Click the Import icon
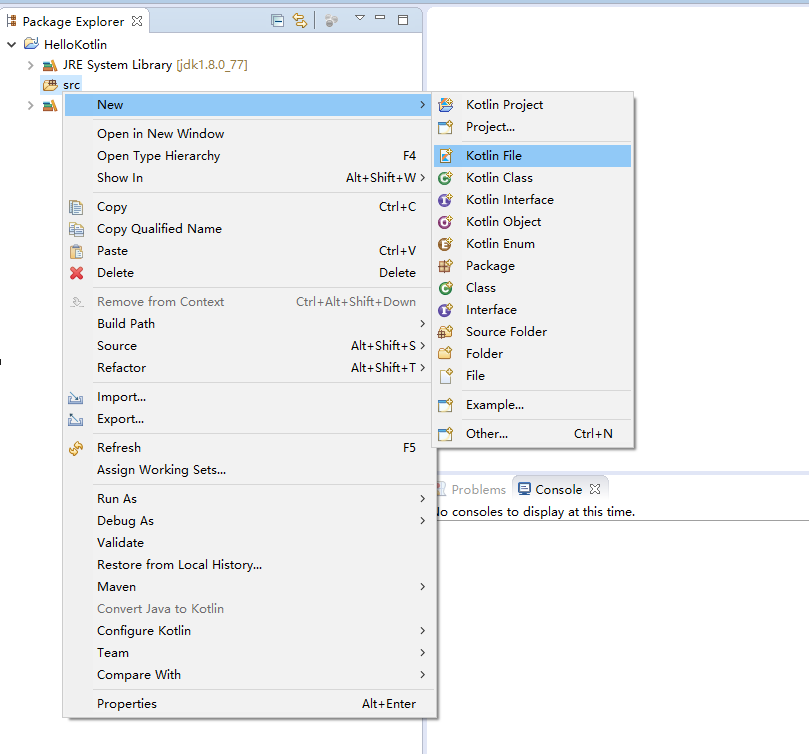809x754 pixels. pos(75,397)
